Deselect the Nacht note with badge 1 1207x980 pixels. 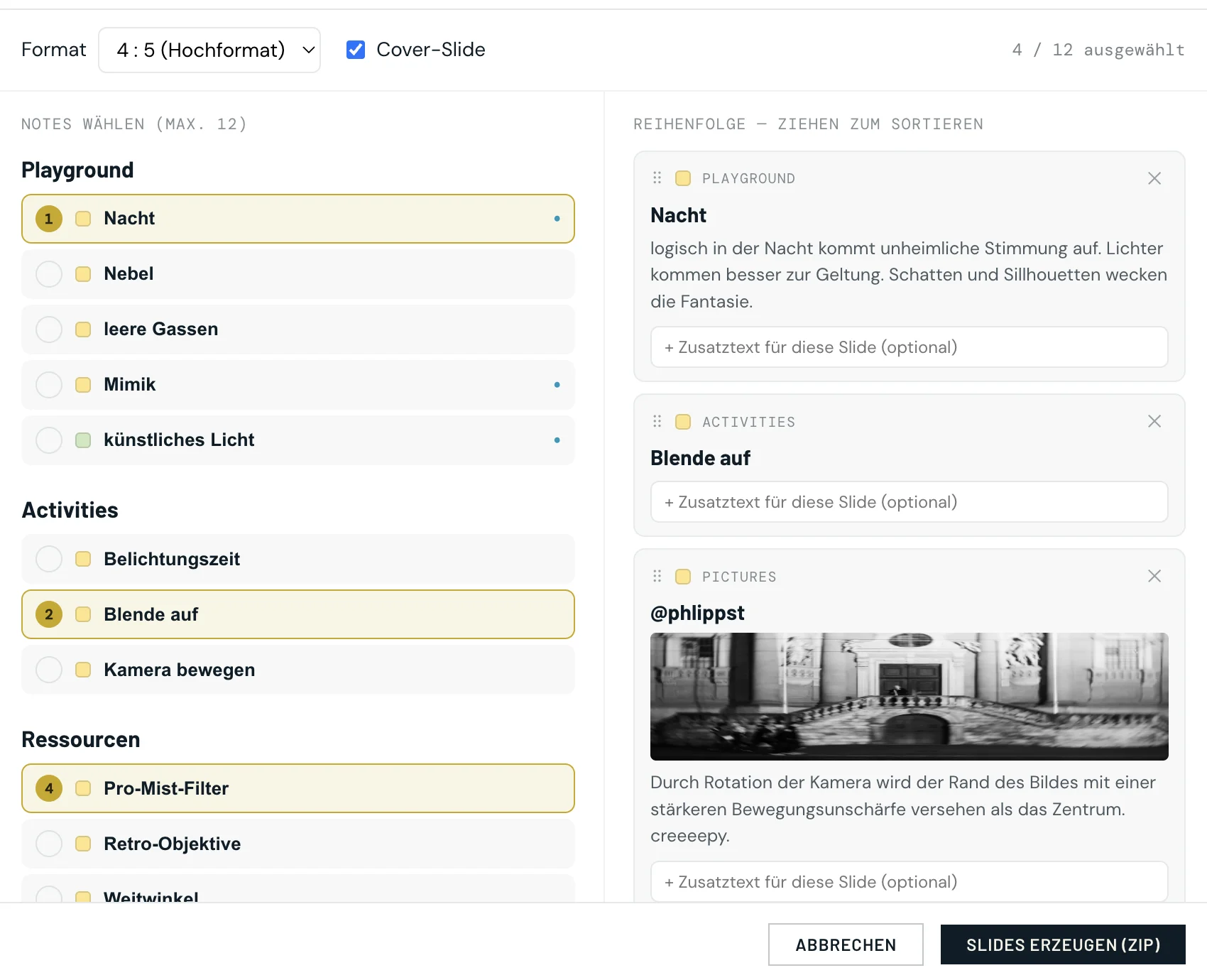coord(49,219)
